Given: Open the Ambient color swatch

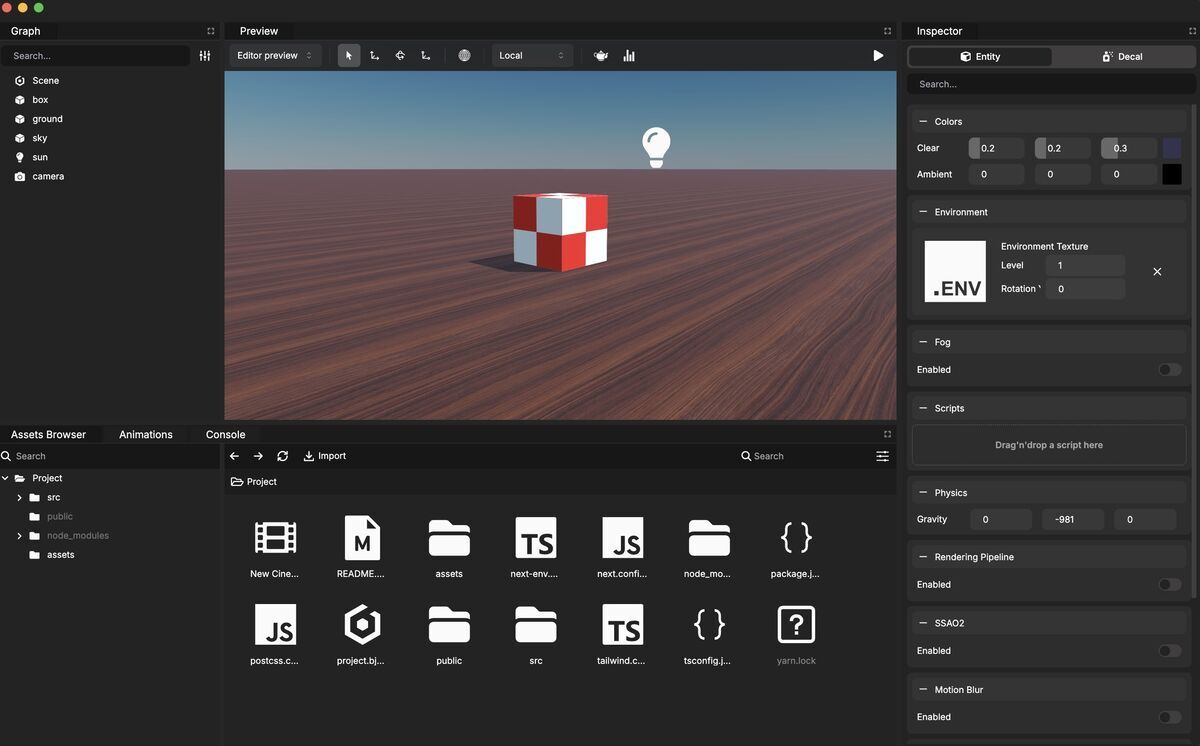Looking at the screenshot, I should (x=1172, y=174).
